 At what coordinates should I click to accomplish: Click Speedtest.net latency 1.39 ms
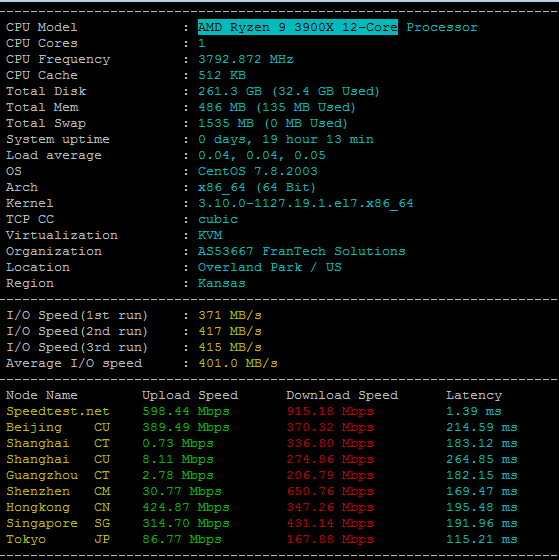click(x=474, y=411)
